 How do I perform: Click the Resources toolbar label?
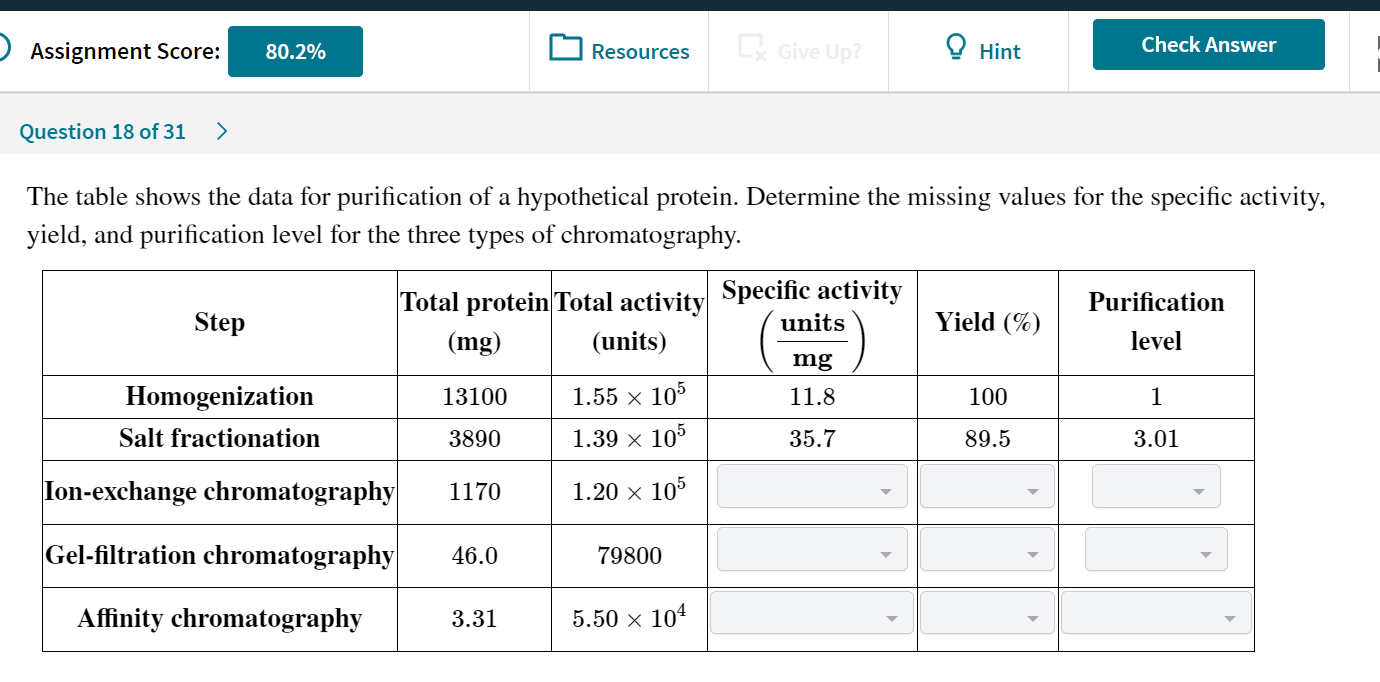[642, 51]
